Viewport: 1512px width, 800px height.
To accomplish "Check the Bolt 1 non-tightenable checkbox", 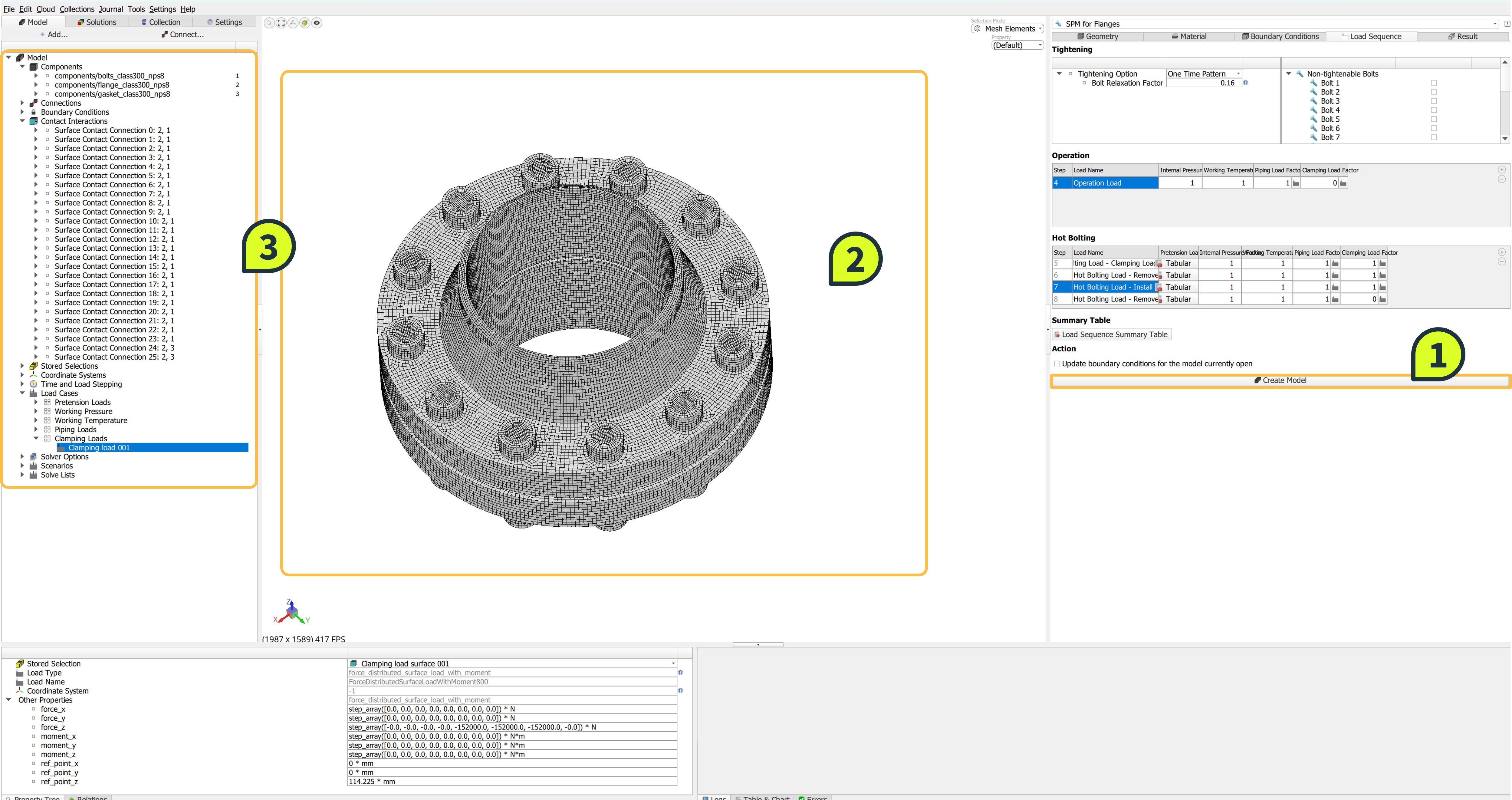I will coord(1434,83).
